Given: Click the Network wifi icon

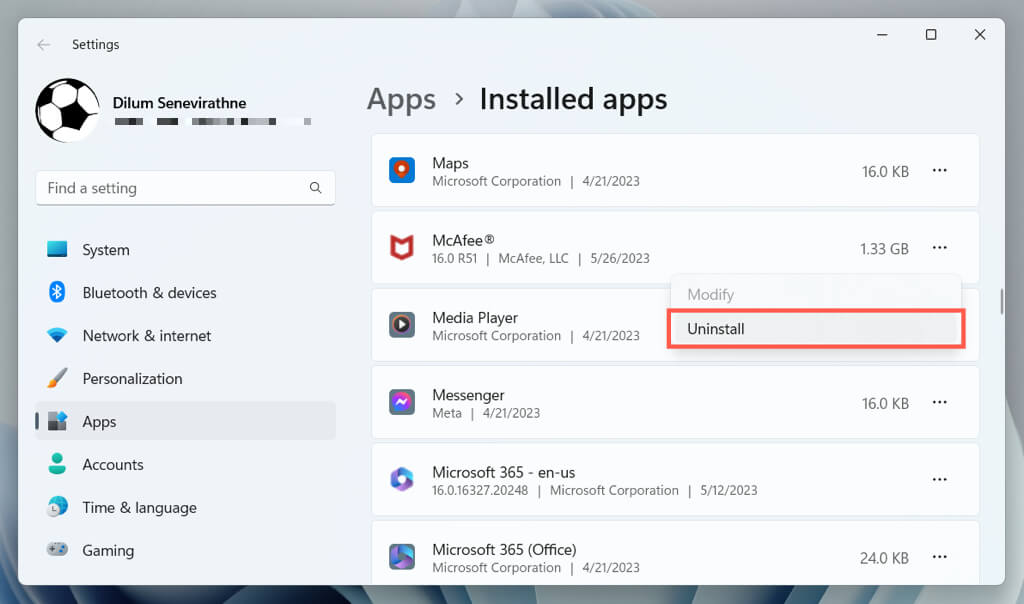Looking at the screenshot, I should coord(57,335).
